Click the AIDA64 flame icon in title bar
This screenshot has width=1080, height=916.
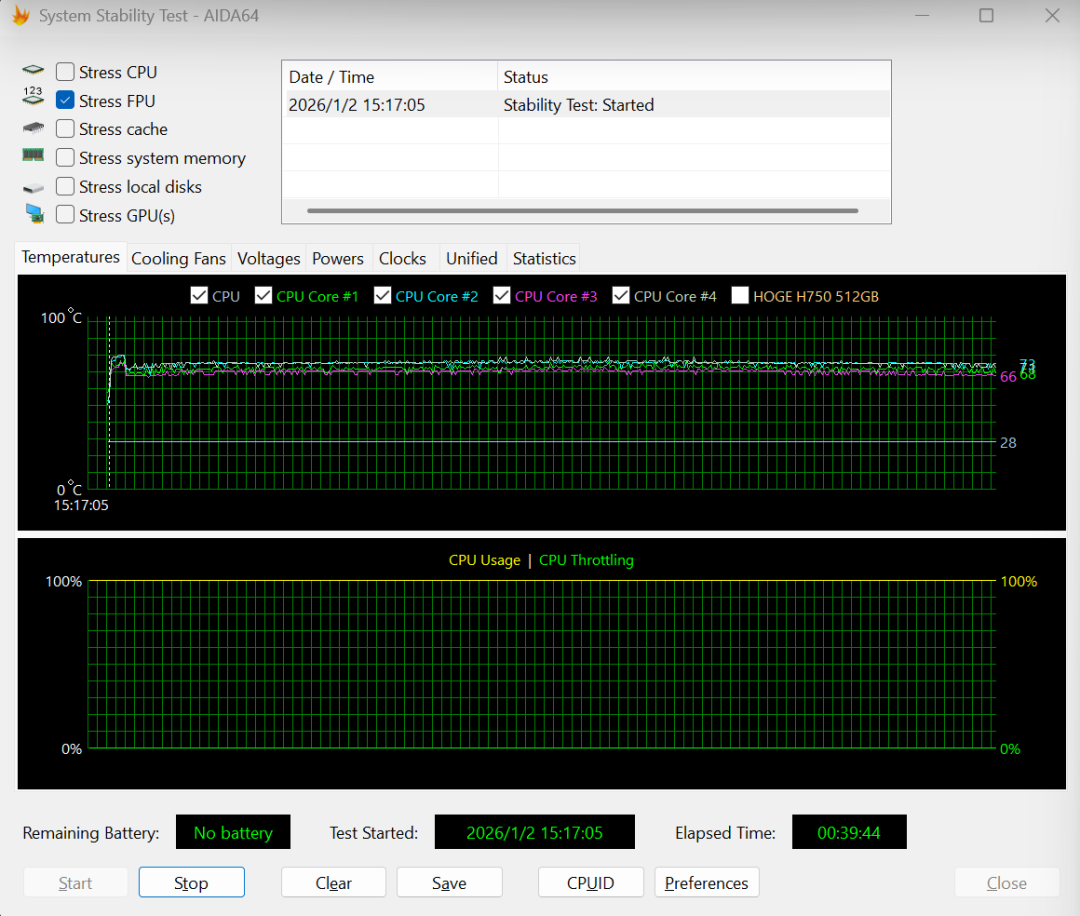click(x=20, y=16)
